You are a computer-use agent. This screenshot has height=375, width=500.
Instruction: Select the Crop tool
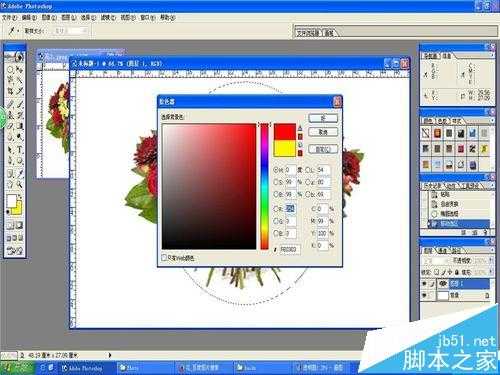[10, 91]
